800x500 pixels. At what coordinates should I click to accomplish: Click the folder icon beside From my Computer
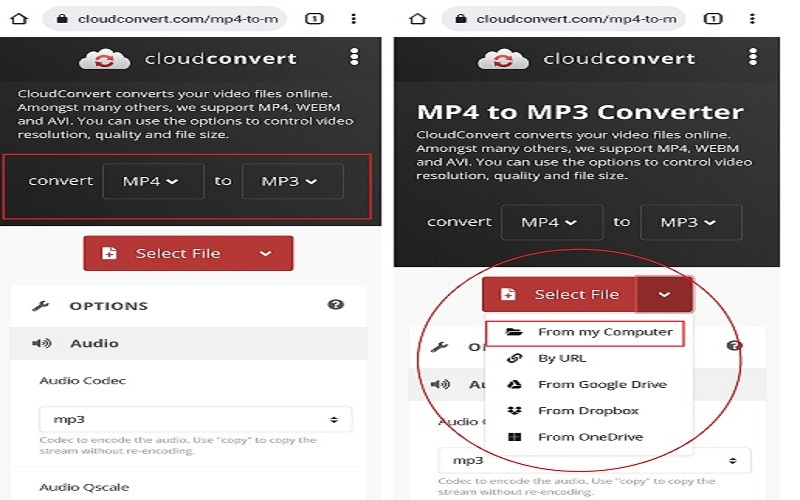(514, 332)
